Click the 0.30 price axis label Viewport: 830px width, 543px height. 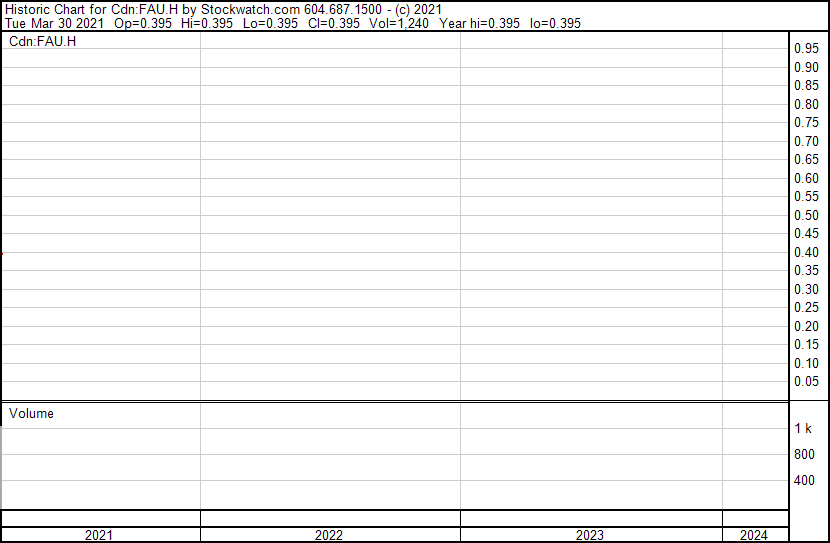pyautogui.click(x=807, y=289)
